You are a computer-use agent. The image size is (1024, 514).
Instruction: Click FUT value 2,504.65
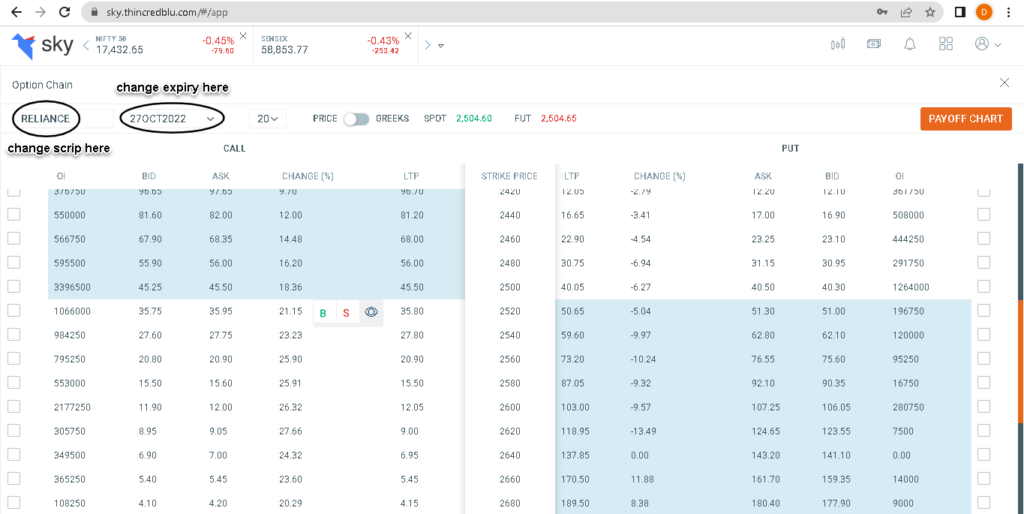click(x=558, y=118)
